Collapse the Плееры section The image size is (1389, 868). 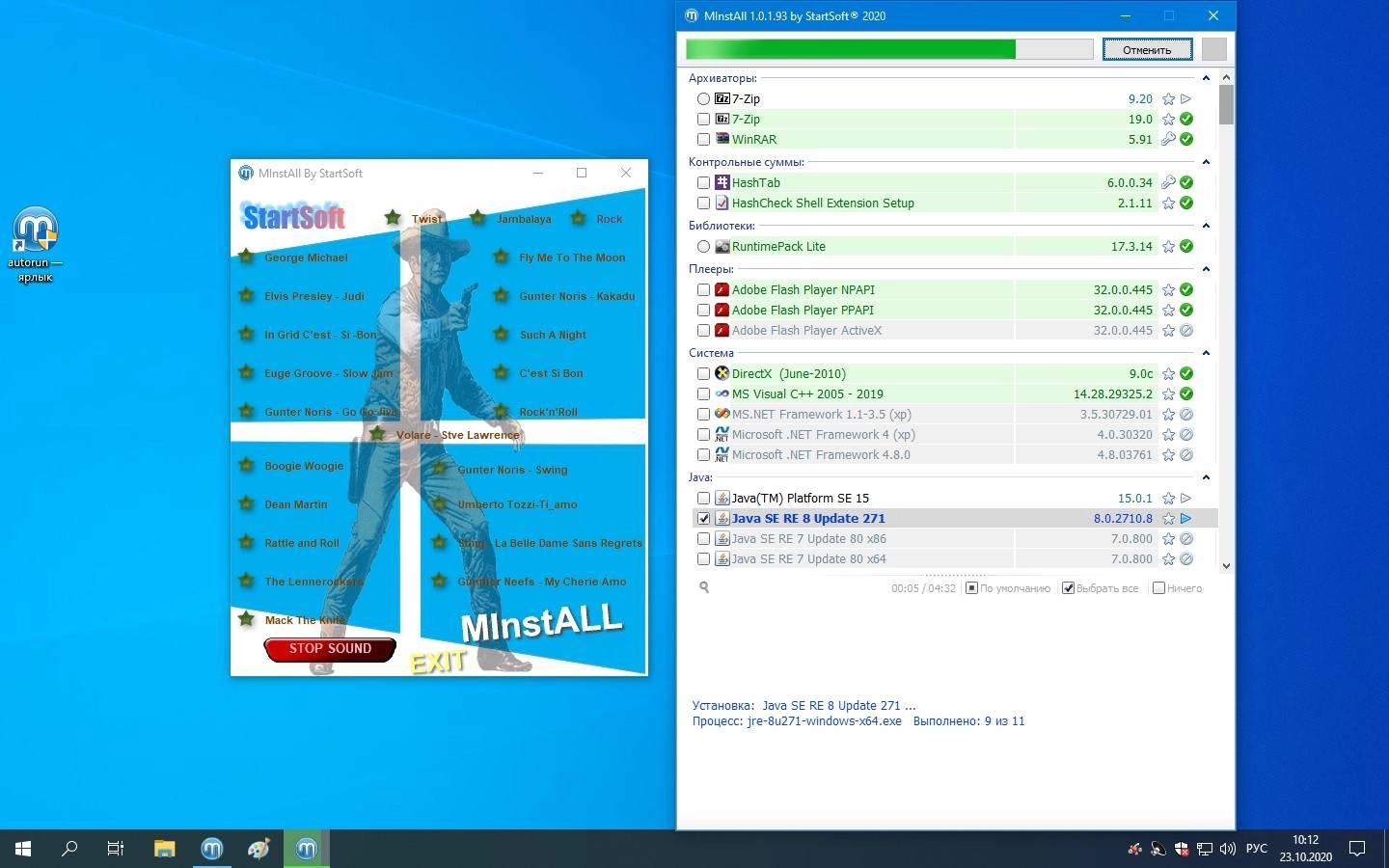(1206, 269)
